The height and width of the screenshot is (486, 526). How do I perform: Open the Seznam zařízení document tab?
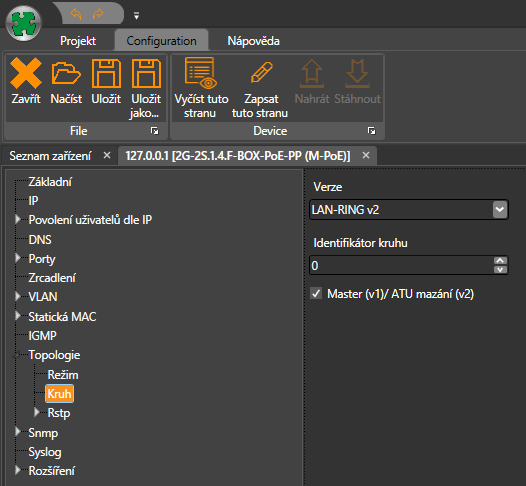pos(50,156)
